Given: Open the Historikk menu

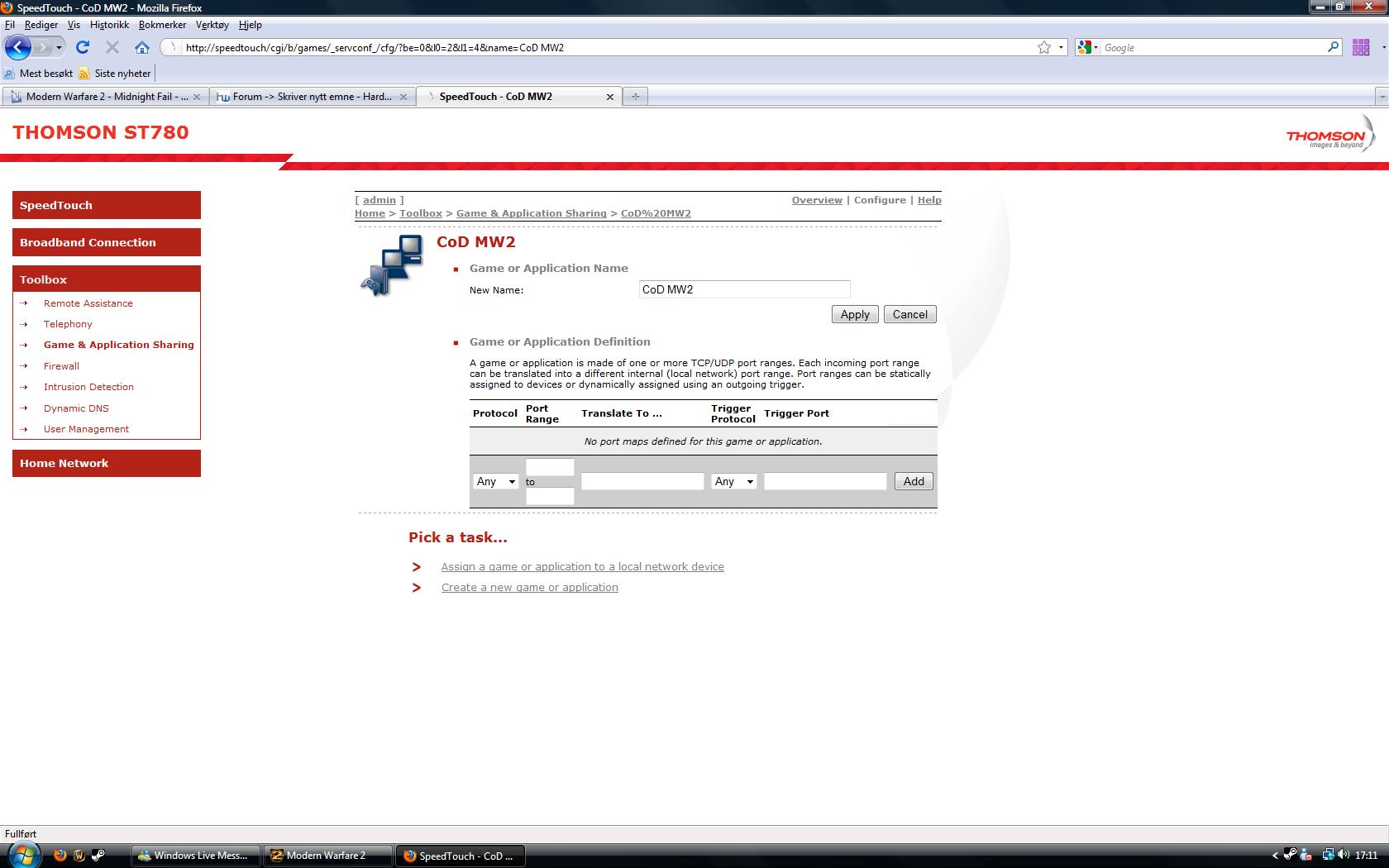Looking at the screenshot, I should 109,25.
